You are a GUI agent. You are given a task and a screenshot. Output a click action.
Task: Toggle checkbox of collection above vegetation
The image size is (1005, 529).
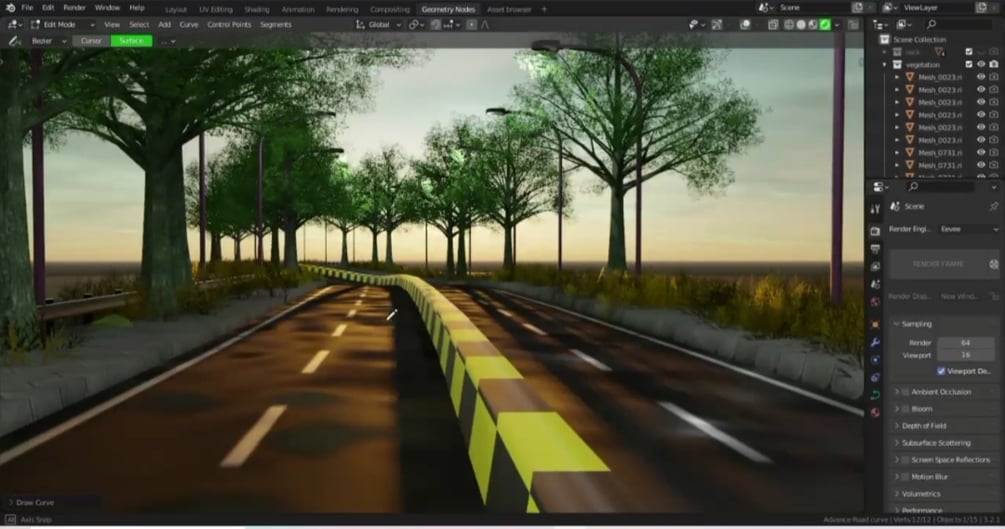(968, 52)
